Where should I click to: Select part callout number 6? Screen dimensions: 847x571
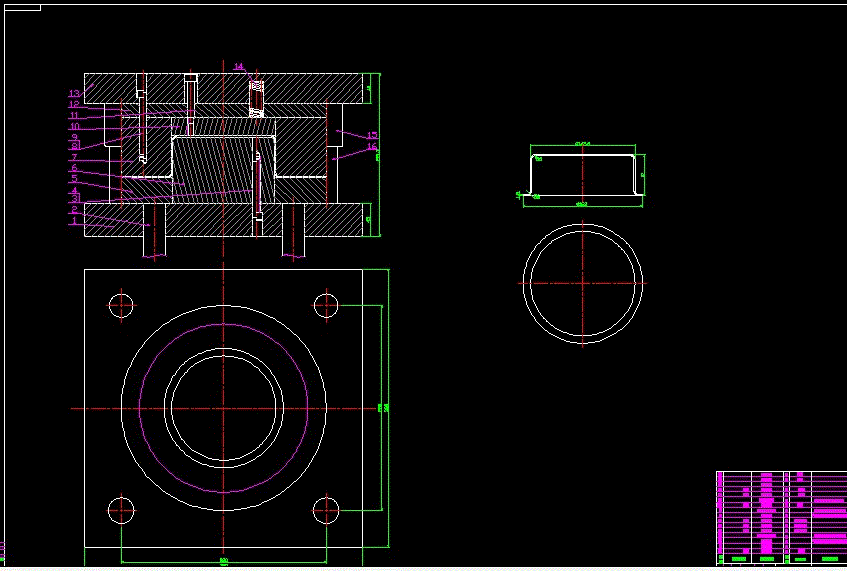click(x=75, y=169)
